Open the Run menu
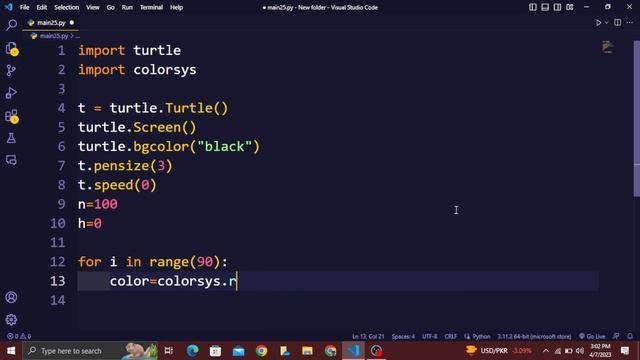Image resolution: width=640 pixels, height=360 pixels. pyautogui.click(x=127, y=7)
